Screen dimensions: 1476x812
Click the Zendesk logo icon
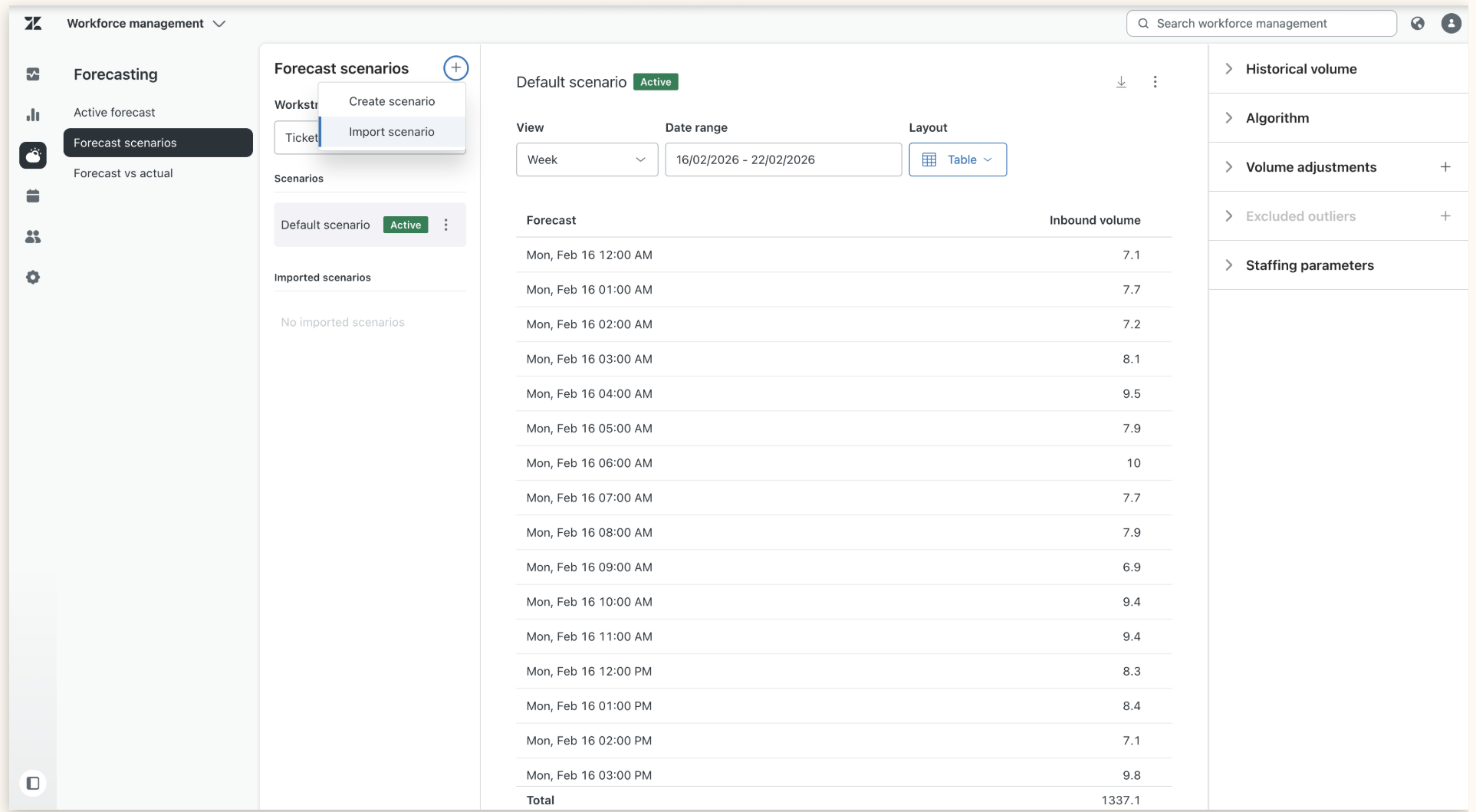[x=33, y=24]
